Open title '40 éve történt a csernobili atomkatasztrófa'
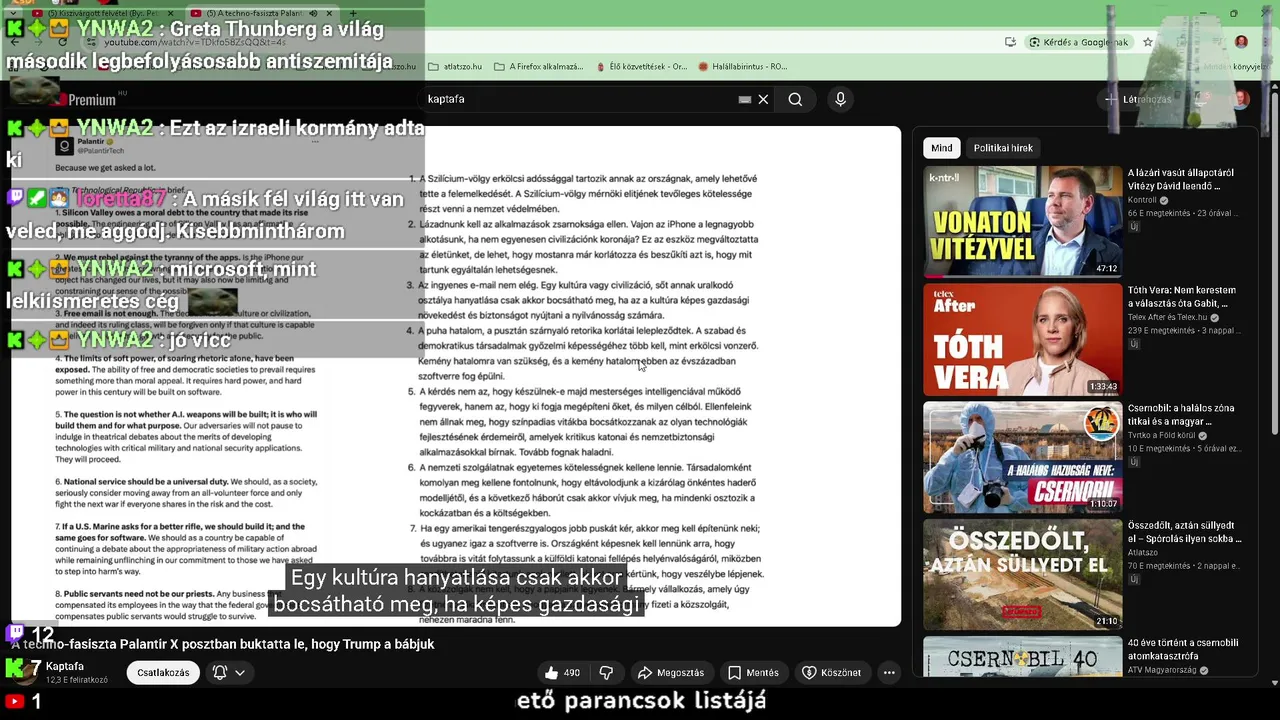Viewport: 1280px width, 720px height. click(x=1183, y=650)
